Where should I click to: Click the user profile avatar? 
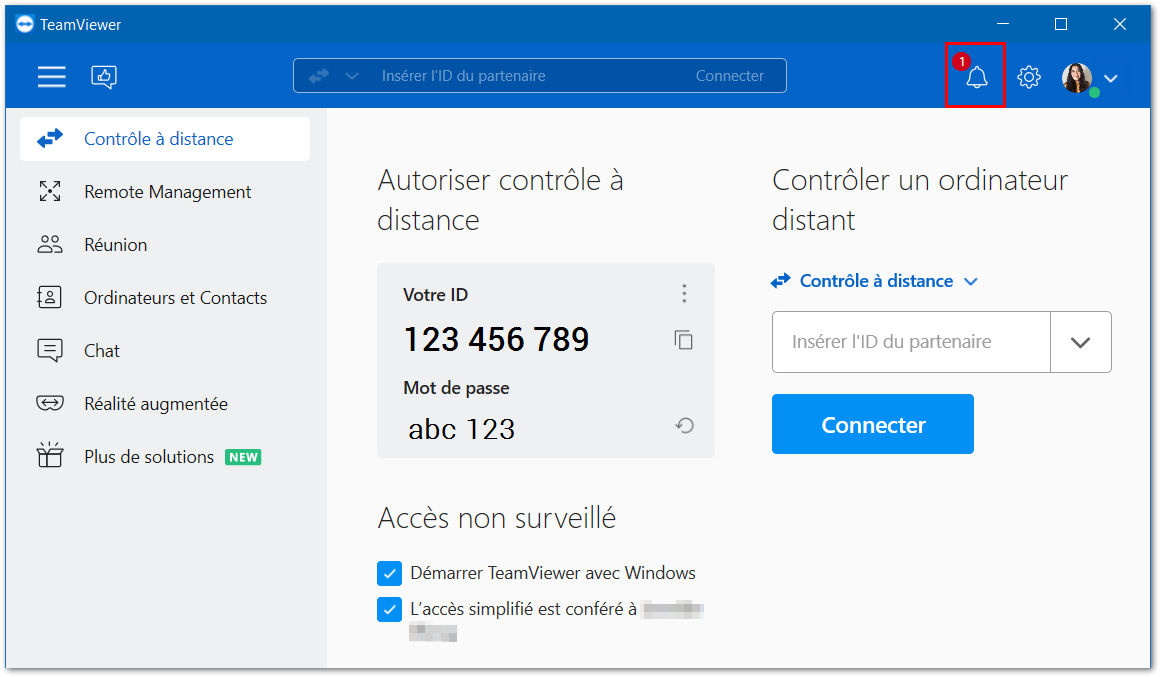[x=1077, y=77]
